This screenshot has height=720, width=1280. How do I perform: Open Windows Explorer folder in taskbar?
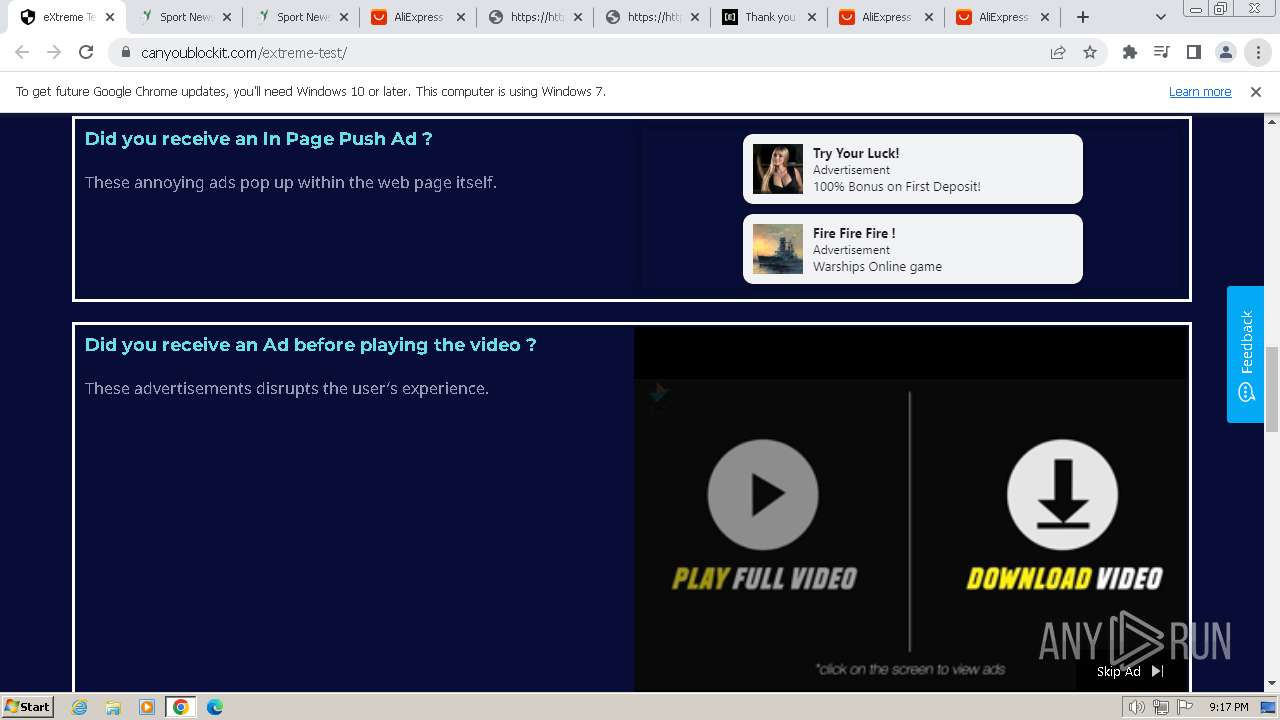[113, 707]
